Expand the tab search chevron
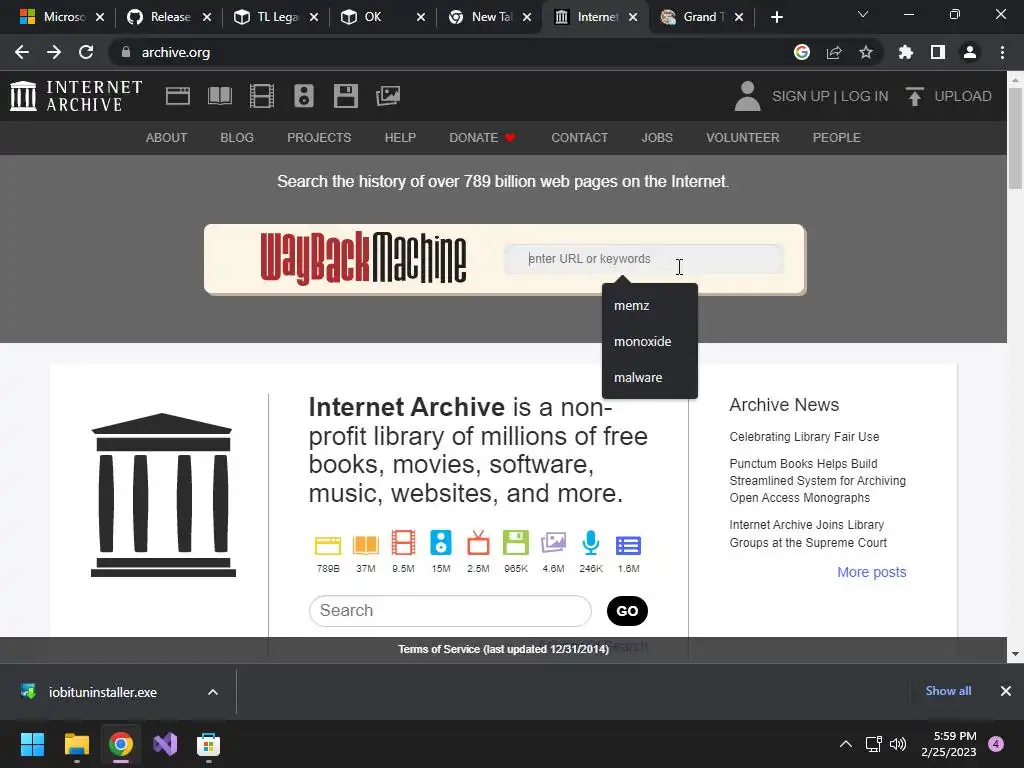This screenshot has height=768, width=1024. click(x=863, y=14)
